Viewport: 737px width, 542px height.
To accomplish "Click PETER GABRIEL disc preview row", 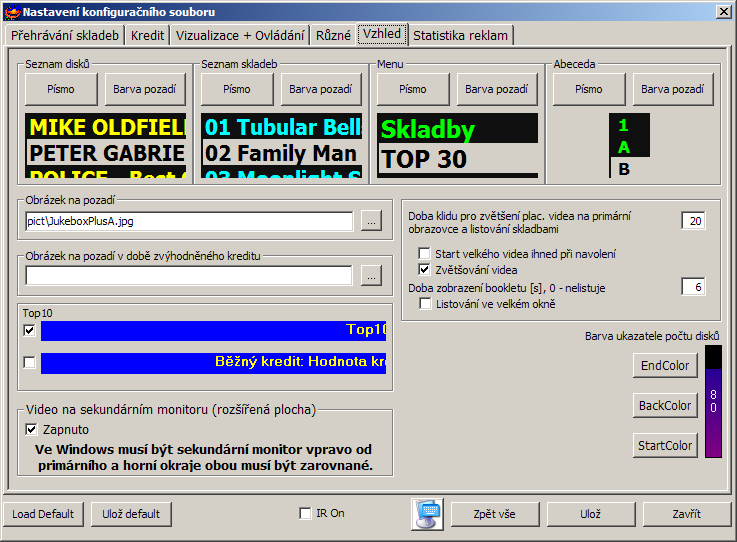I will (x=106, y=153).
